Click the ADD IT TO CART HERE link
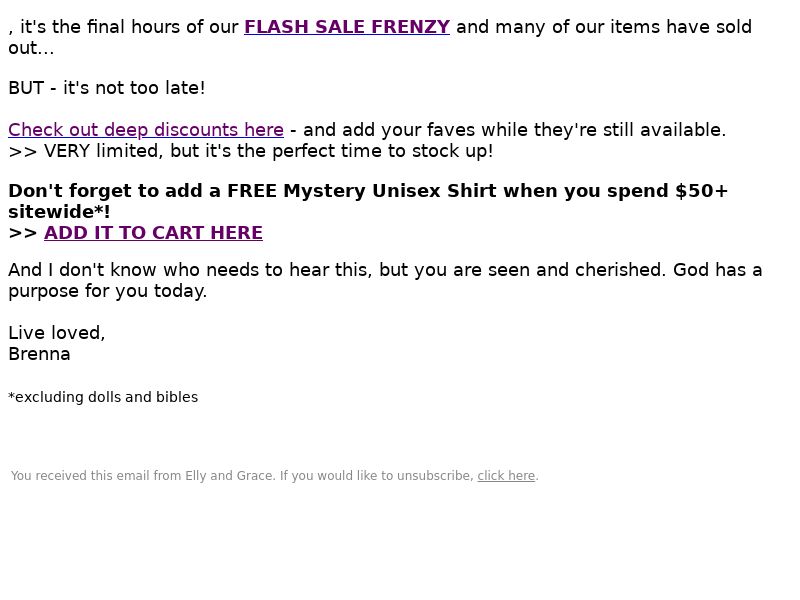Image resolution: width=800 pixels, height=600 pixels. 153,233
